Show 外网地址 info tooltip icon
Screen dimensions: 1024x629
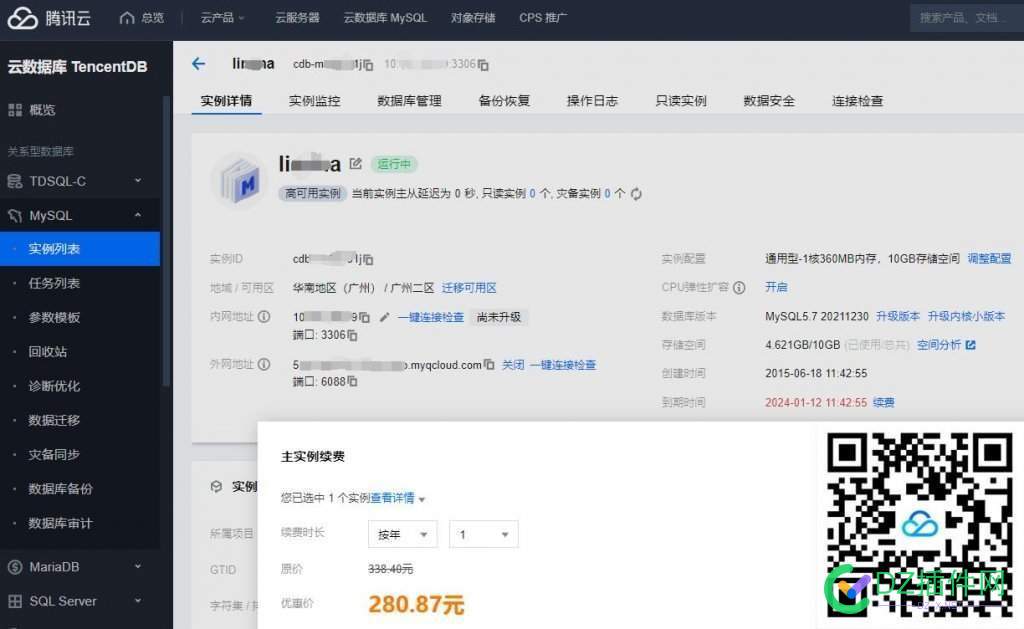264,364
